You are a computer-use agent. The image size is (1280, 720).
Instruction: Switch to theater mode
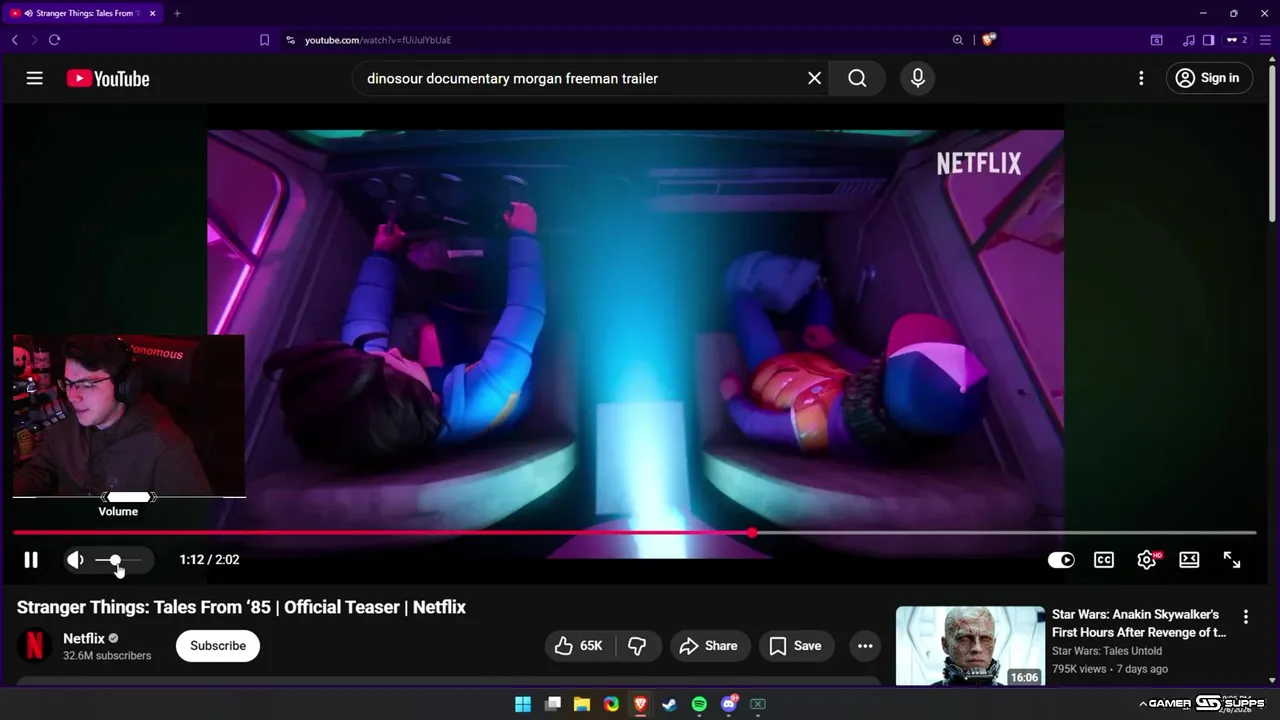[x=1189, y=560]
